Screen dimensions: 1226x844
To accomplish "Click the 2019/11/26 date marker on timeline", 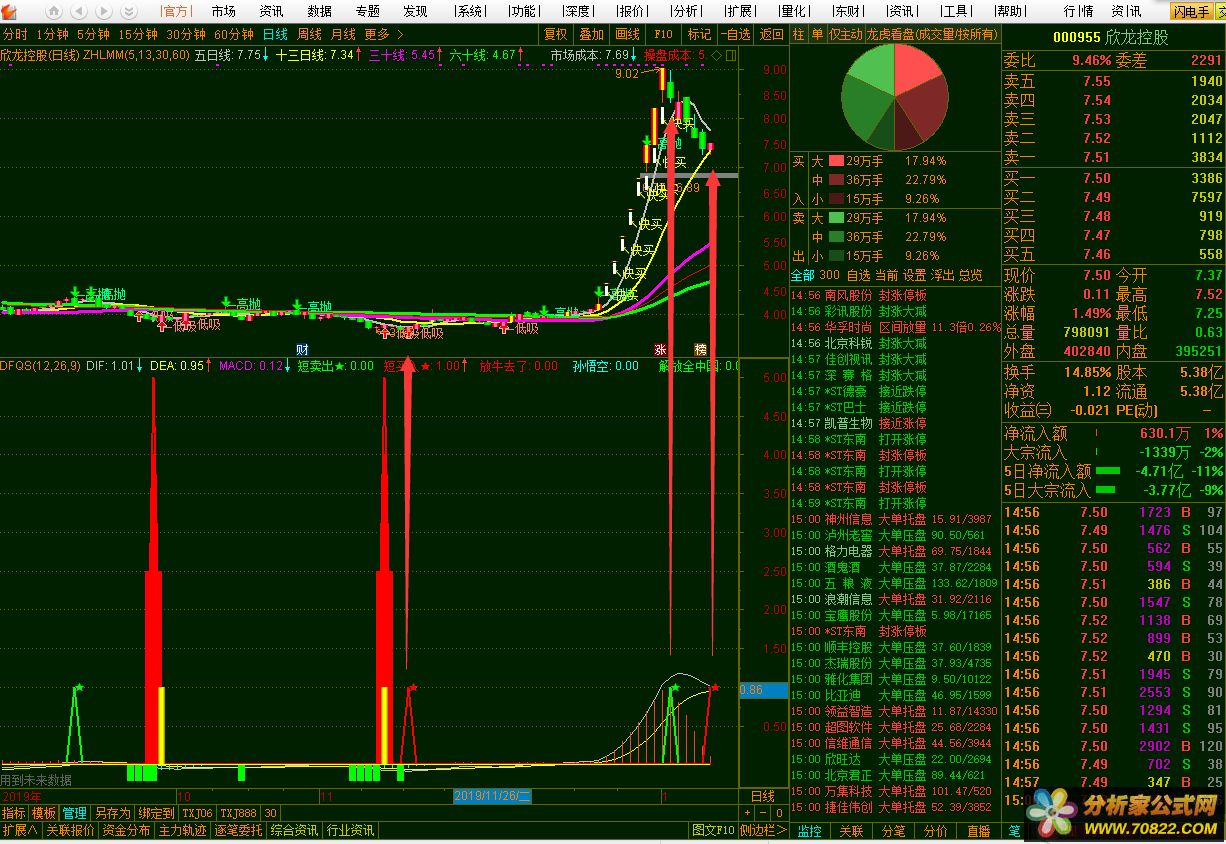I will click(492, 796).
